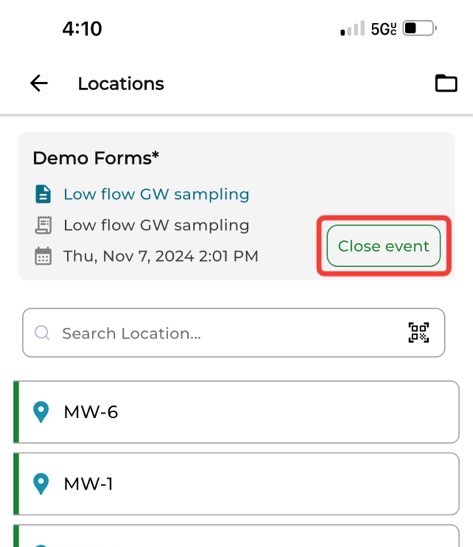The height and width of the screenshot is (547, 473).
Task: Tap the back arrow beside Locations
Action: coord(39,83)
